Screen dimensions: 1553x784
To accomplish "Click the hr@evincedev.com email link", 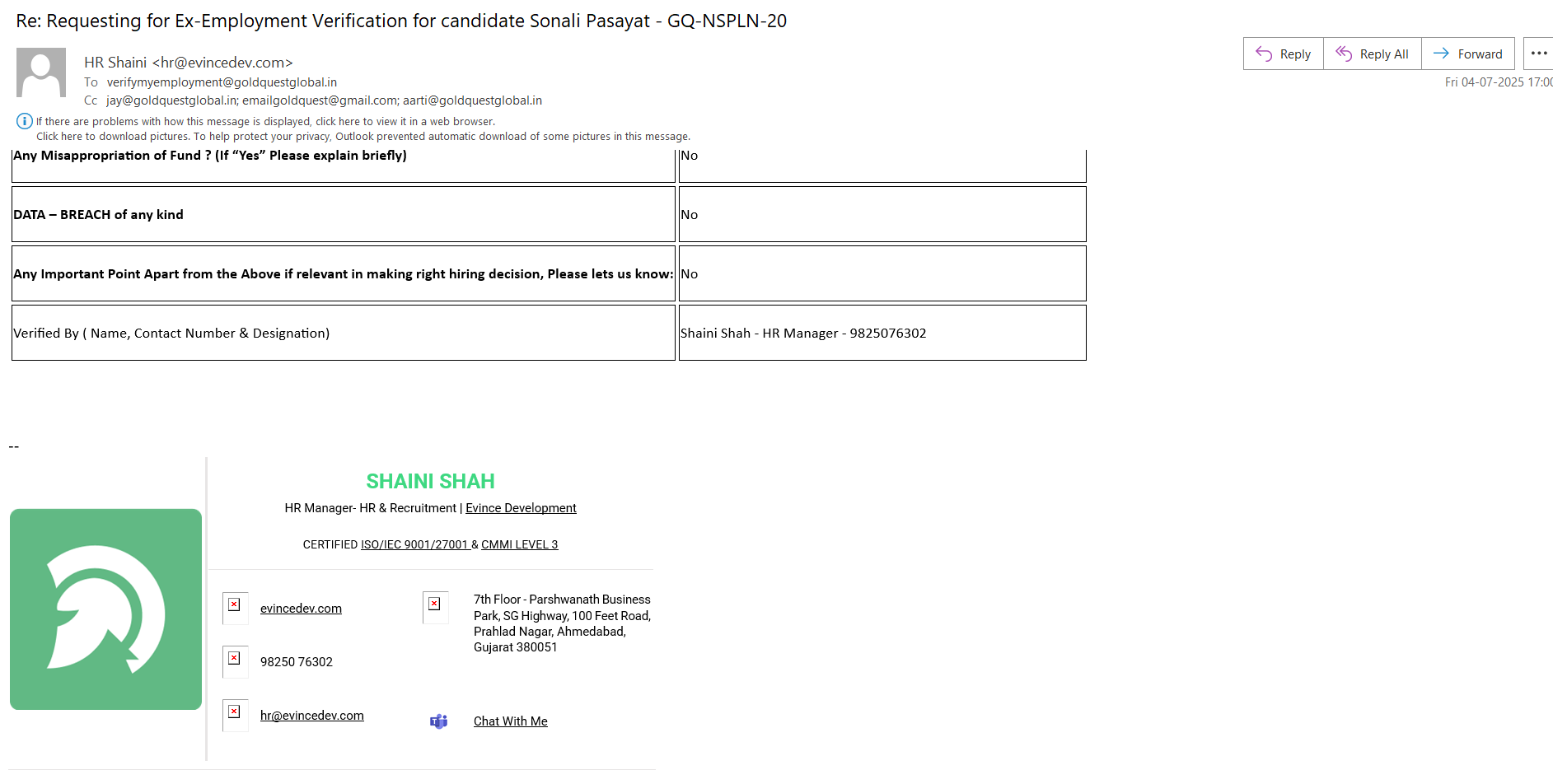I will [x=311, y=716].
